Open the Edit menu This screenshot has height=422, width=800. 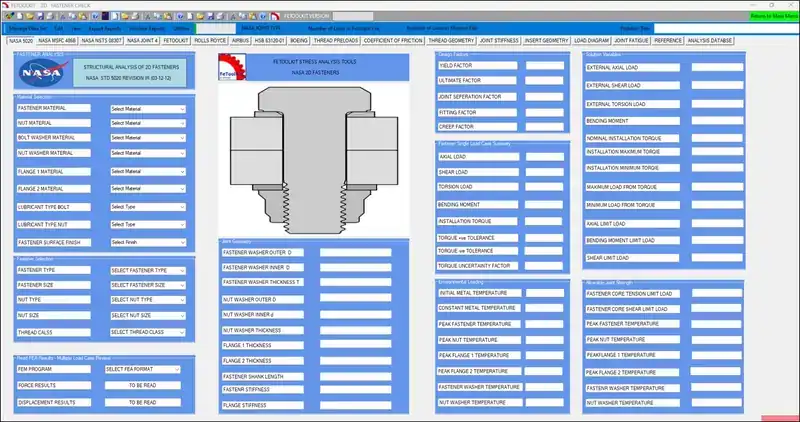59,29
